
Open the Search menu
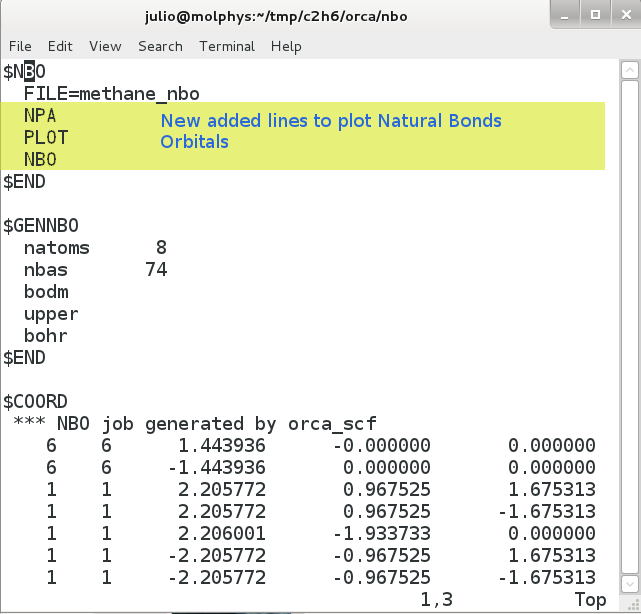click(x=160, y=46)
